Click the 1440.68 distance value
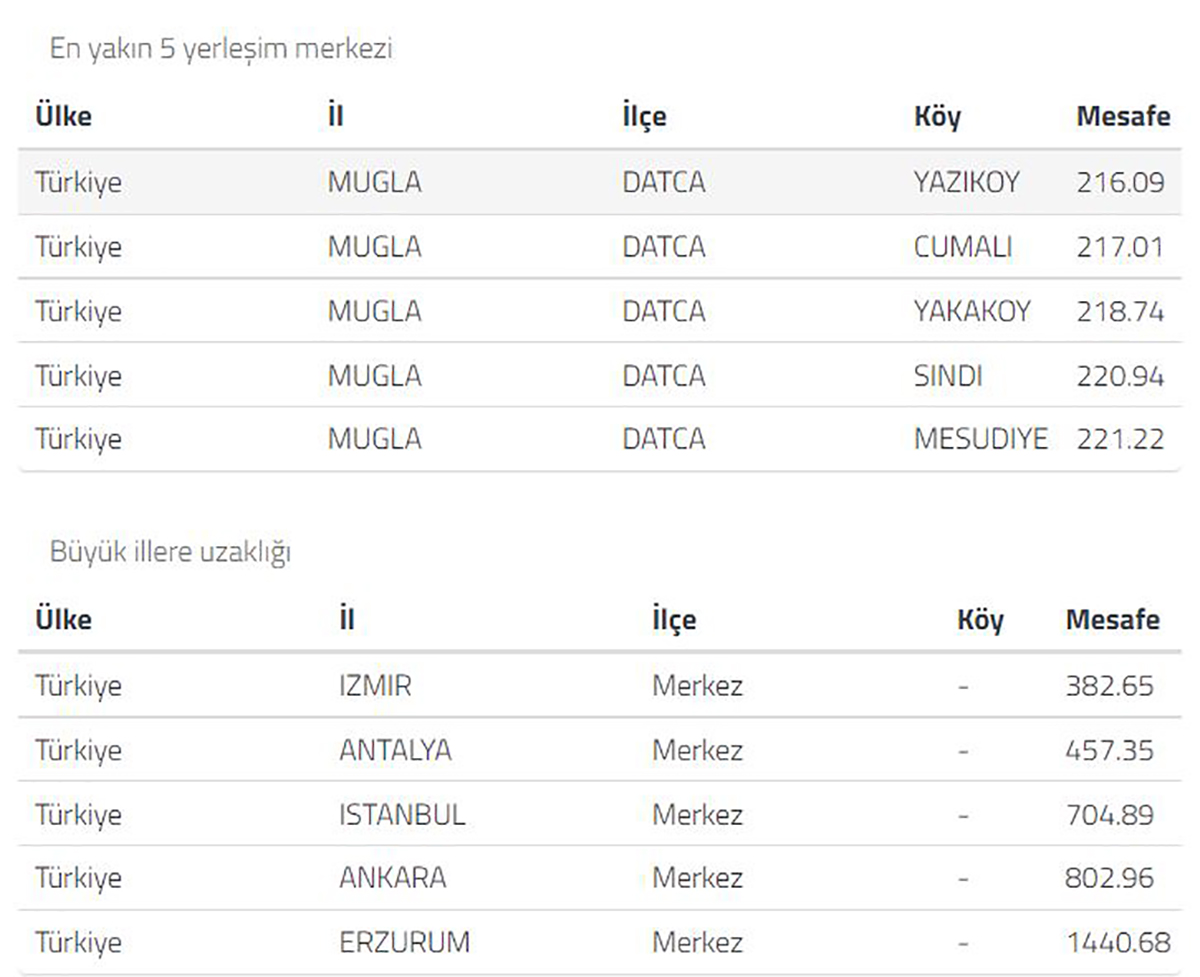1200x977 pixels. [x=1117, y=942]
